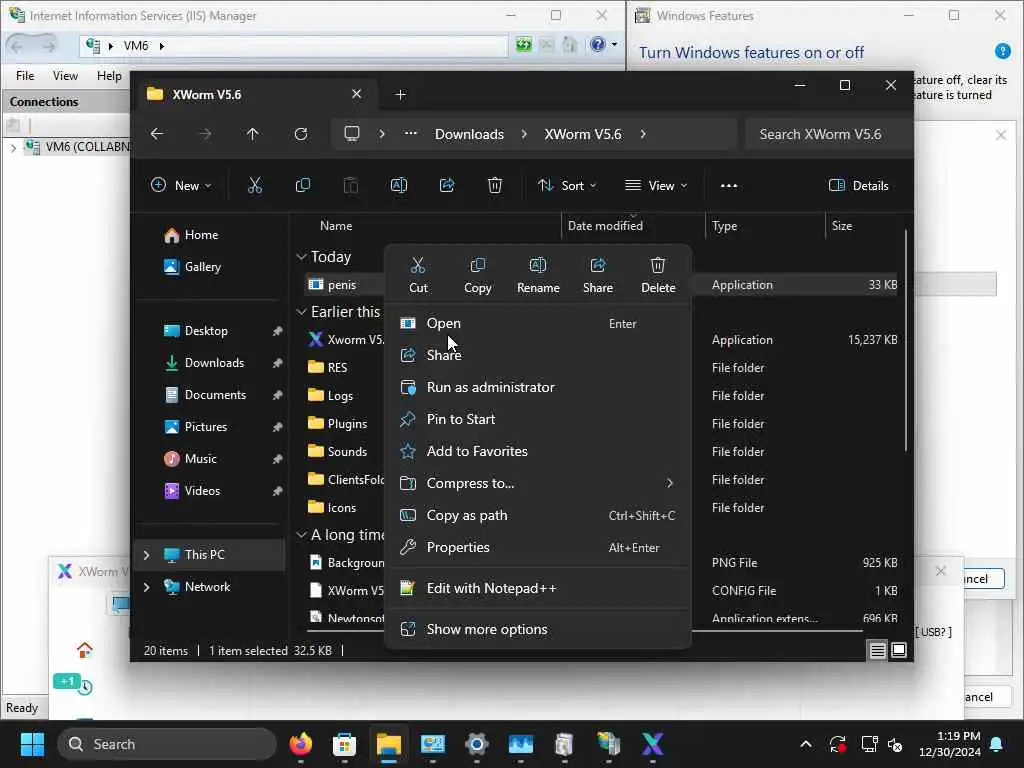This screenshot has height=768, width=1024.
Task: Go up one folder level
Action: point(253,134)
